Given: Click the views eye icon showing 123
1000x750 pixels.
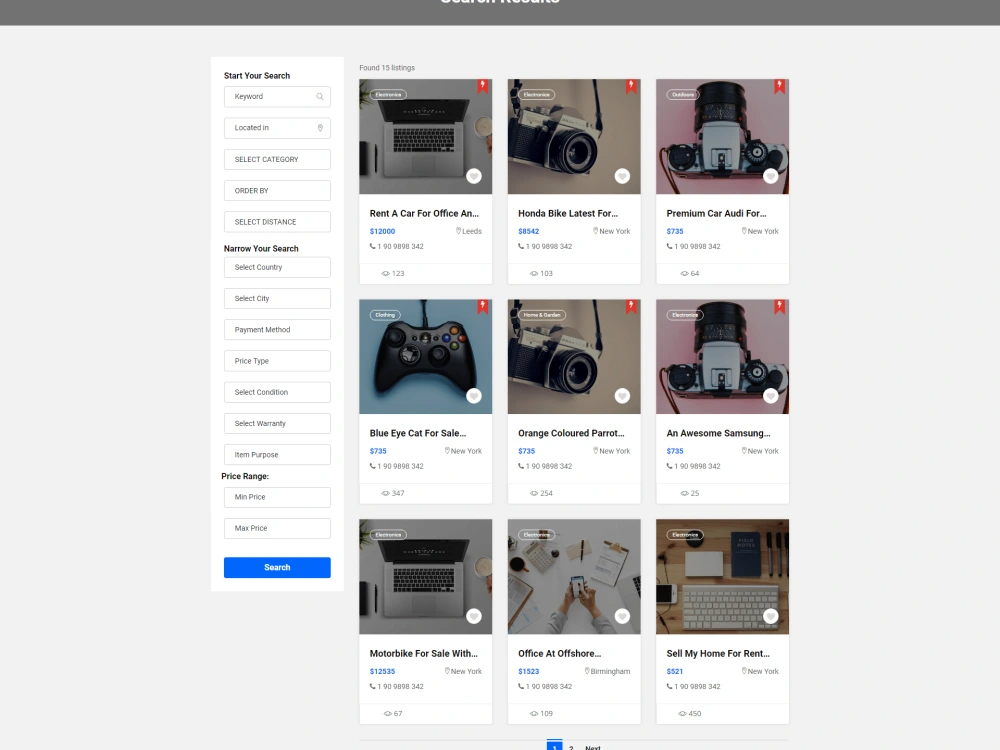Looking at the screenshot, I should (385, 274).
